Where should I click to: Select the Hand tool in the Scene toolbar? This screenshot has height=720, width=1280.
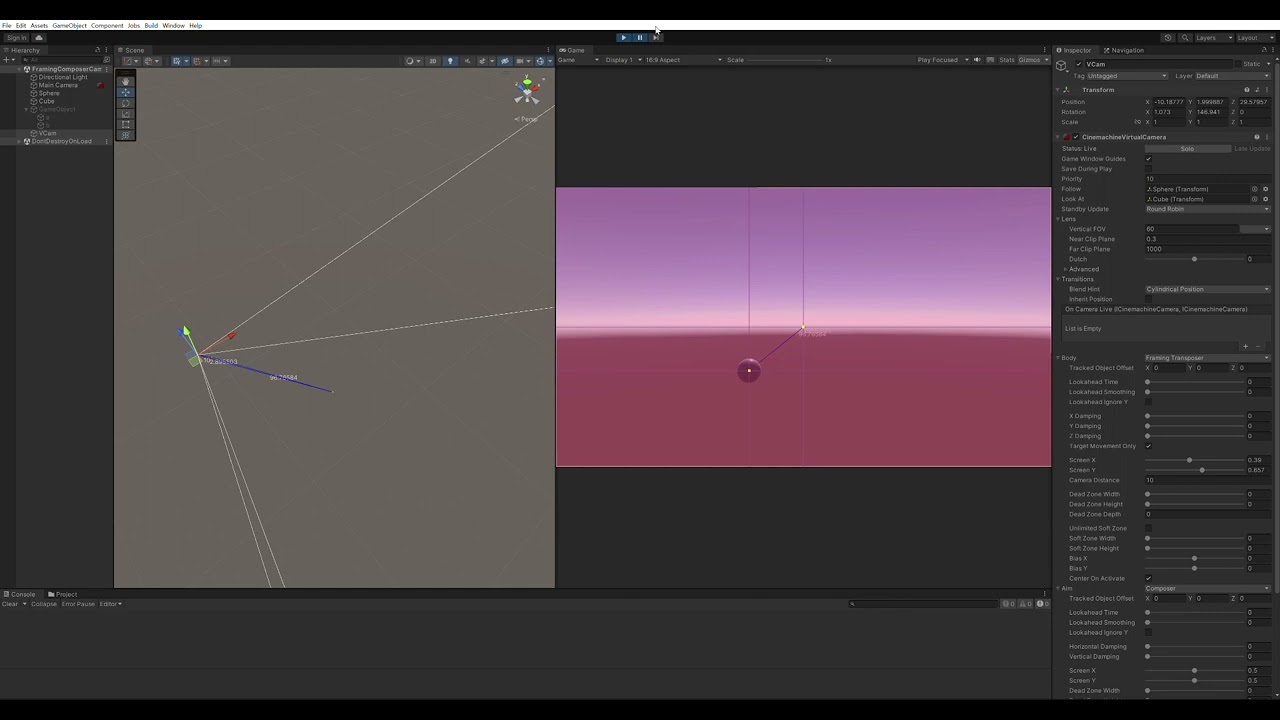[126, 81]
